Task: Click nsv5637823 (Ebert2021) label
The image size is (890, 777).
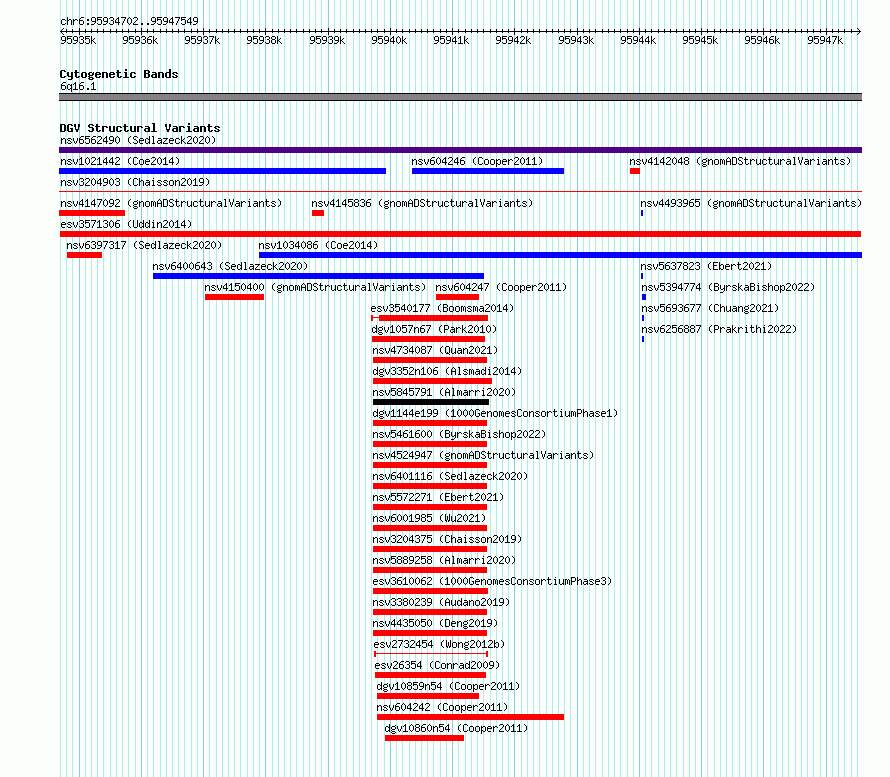Action: point(706,266)
